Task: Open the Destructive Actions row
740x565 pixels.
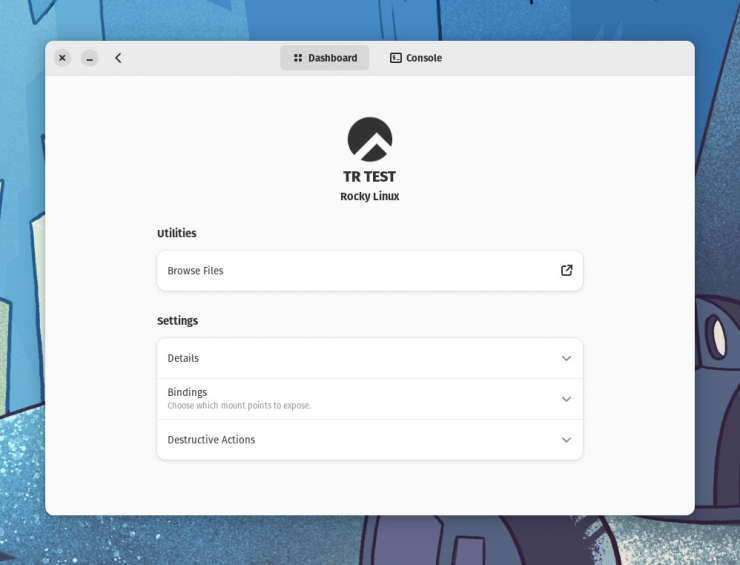Action: click(211, 440)
